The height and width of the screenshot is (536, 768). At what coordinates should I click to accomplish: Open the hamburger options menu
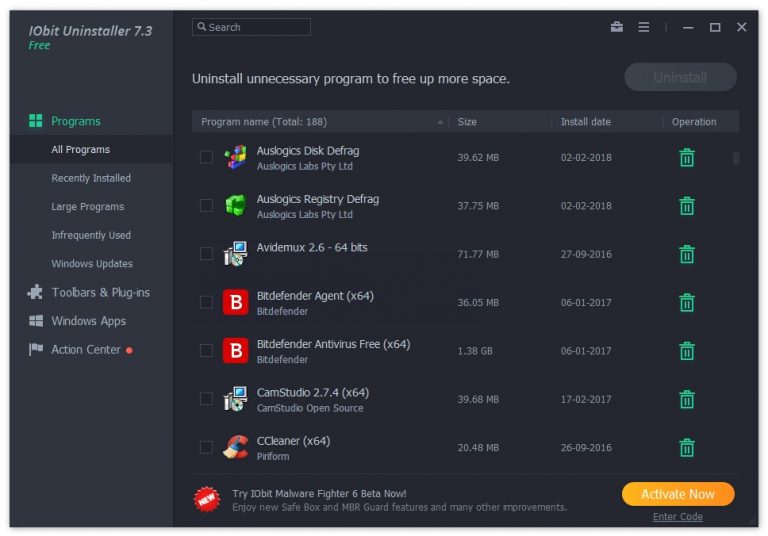pos(644,27)
